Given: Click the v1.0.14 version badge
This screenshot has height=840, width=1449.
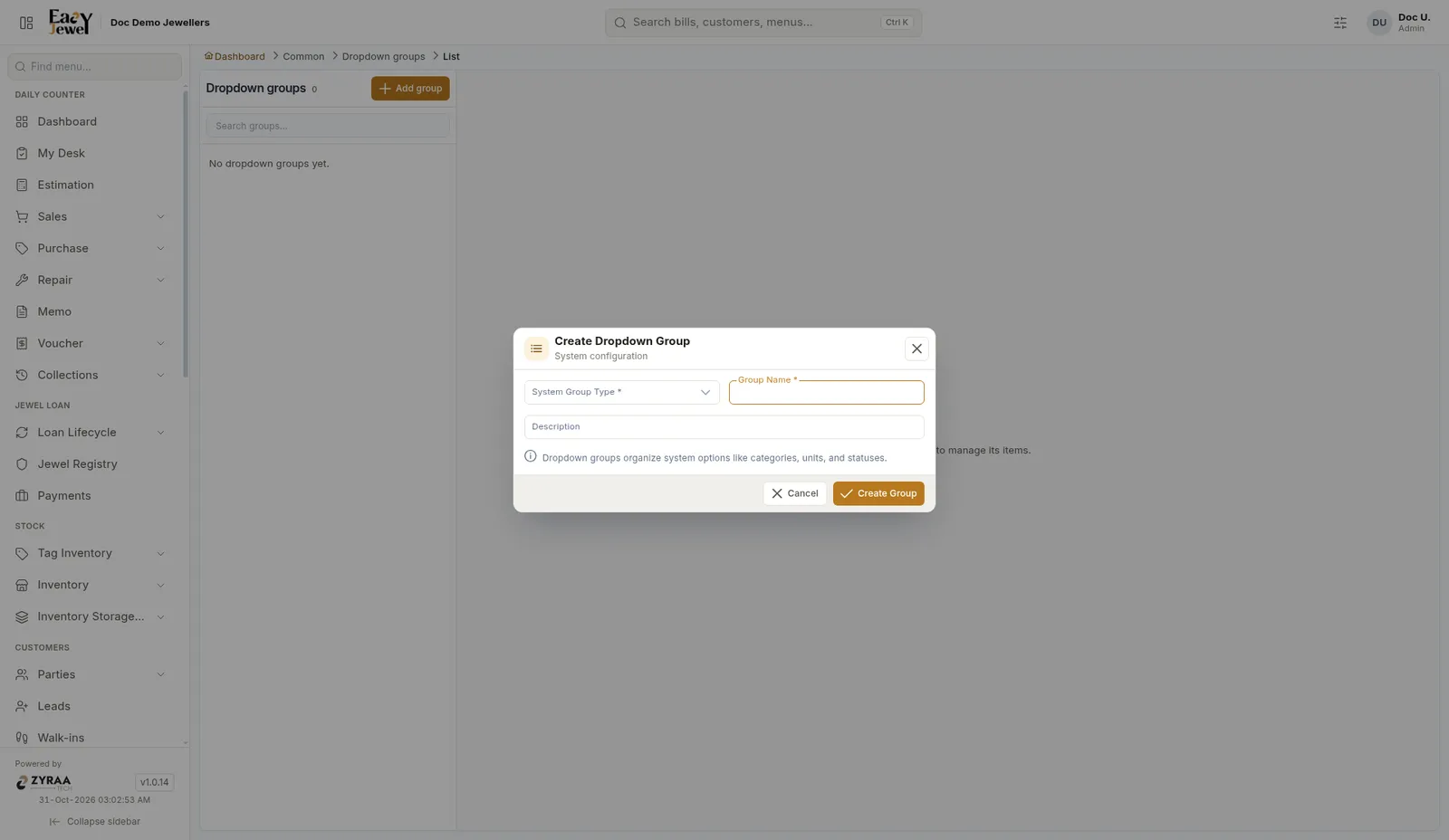Looking at the screenshot, I should (154, 782).
